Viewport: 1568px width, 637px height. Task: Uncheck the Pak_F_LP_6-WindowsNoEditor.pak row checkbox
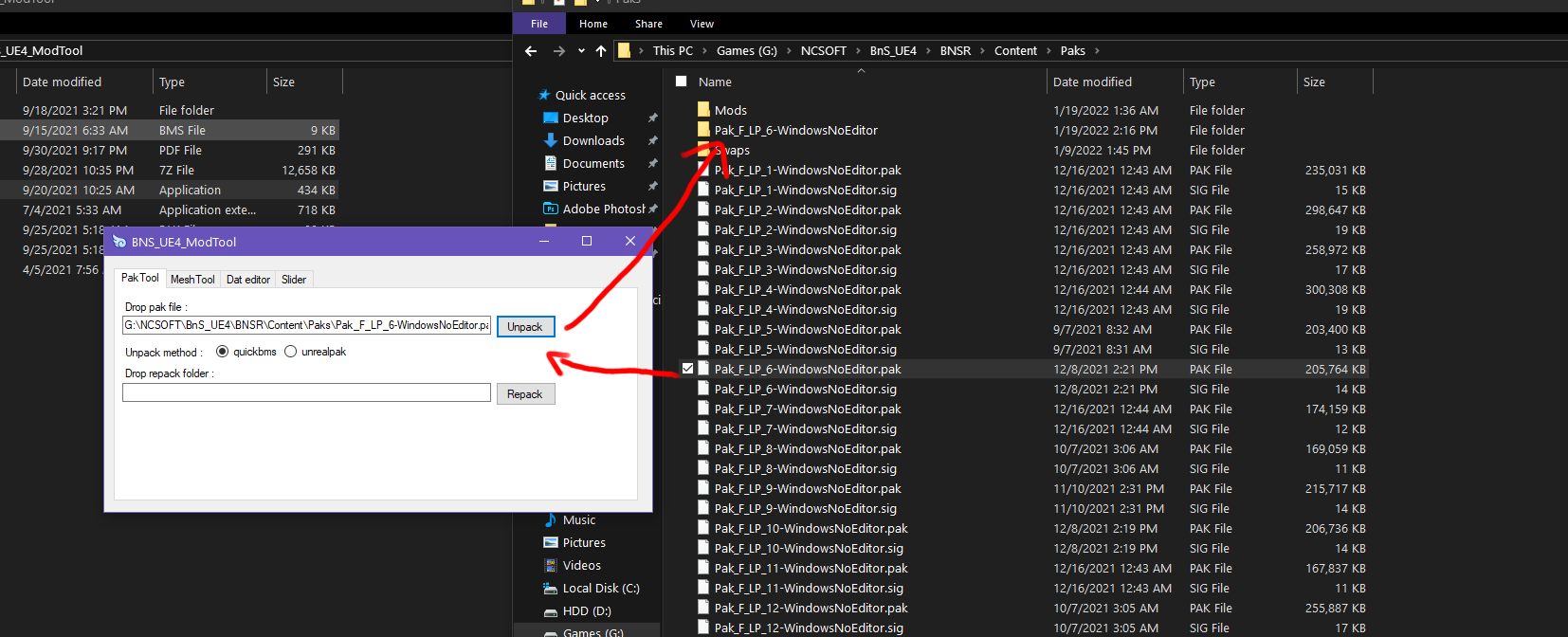coord(687,369)
